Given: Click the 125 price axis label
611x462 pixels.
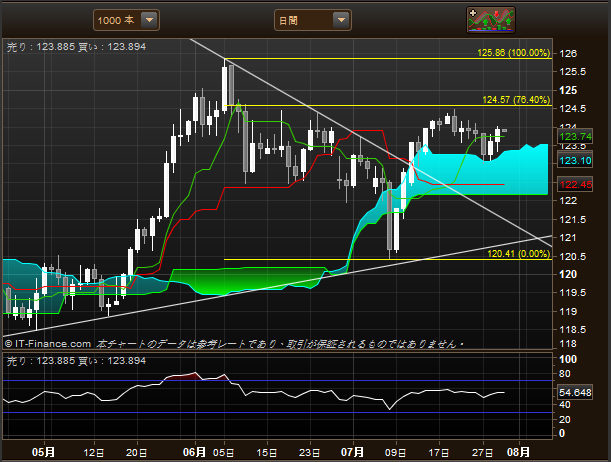Looking at the screenshot, I should tap(568, 90).
